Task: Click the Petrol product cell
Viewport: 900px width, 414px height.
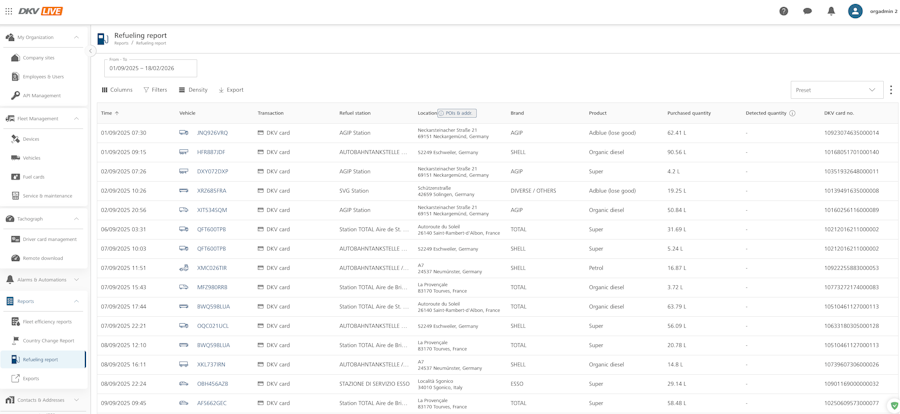Action: pos(596,268)
